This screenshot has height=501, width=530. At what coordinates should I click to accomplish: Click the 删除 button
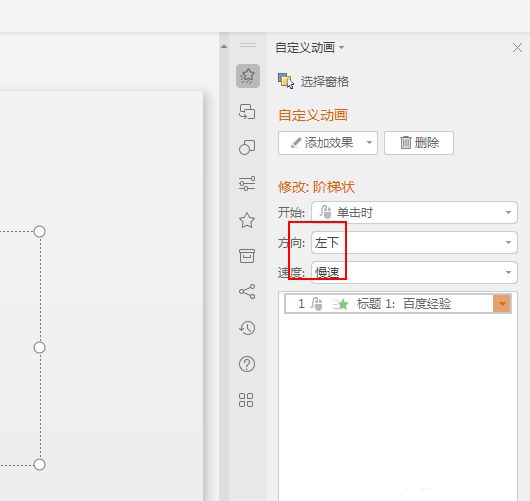419,143
